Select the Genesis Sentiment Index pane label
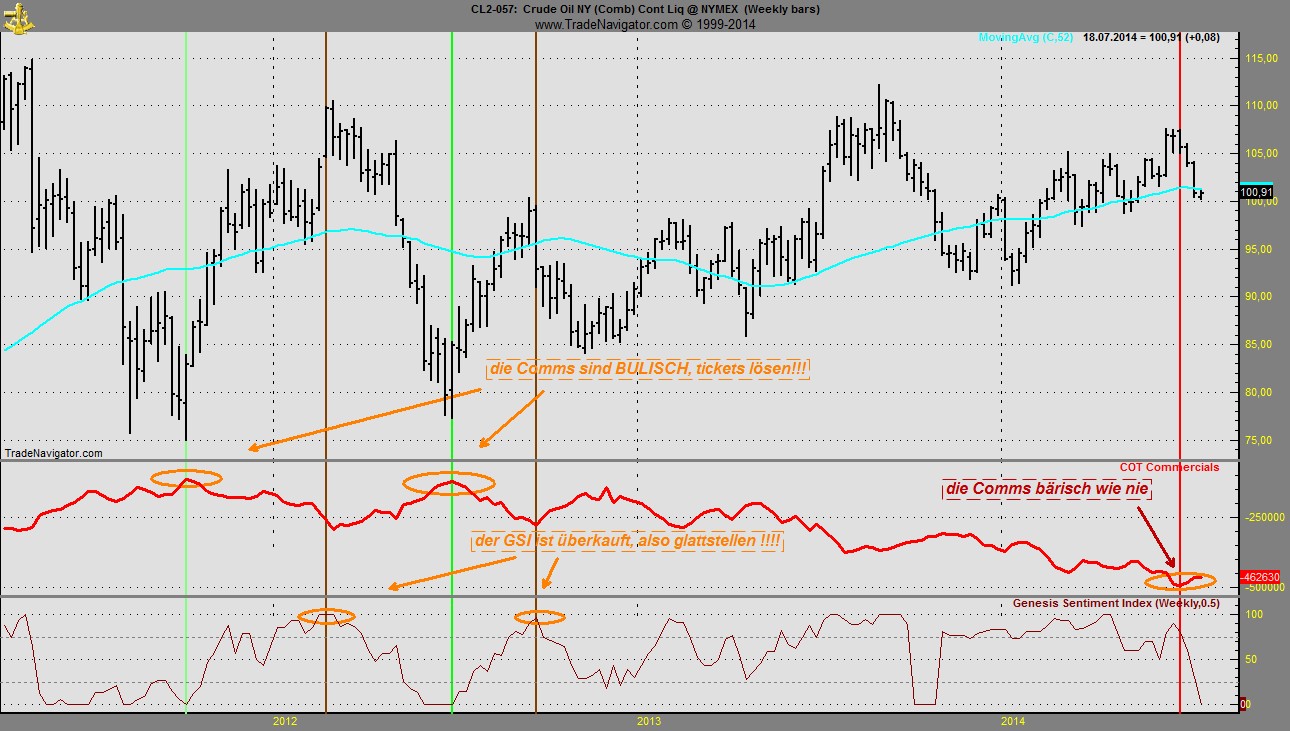The image size is (1290, 731). 1116,603
